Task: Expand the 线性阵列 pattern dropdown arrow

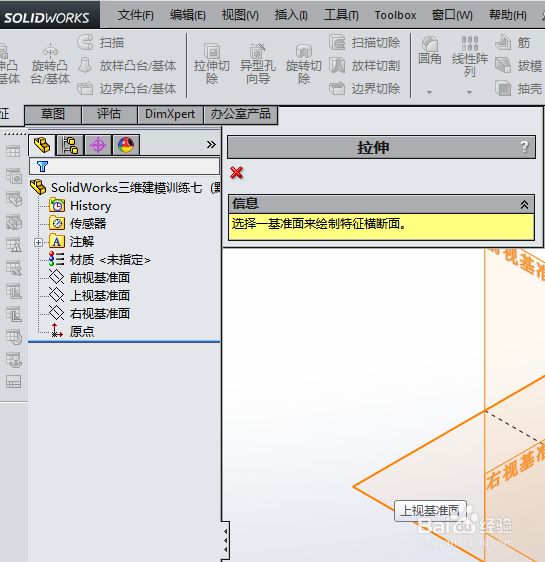Action: coord(469,92)
